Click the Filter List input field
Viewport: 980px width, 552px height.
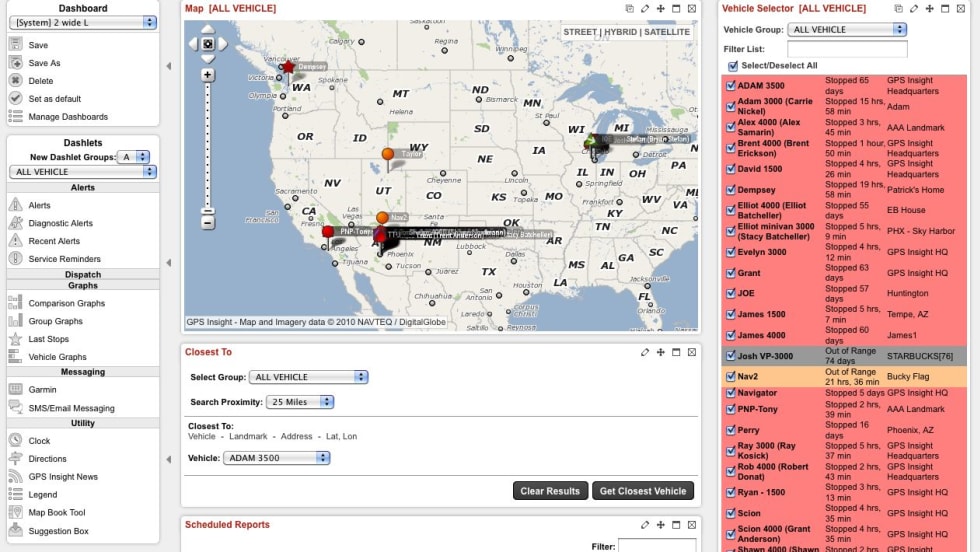pyautogui.click(x=846, y=48)
